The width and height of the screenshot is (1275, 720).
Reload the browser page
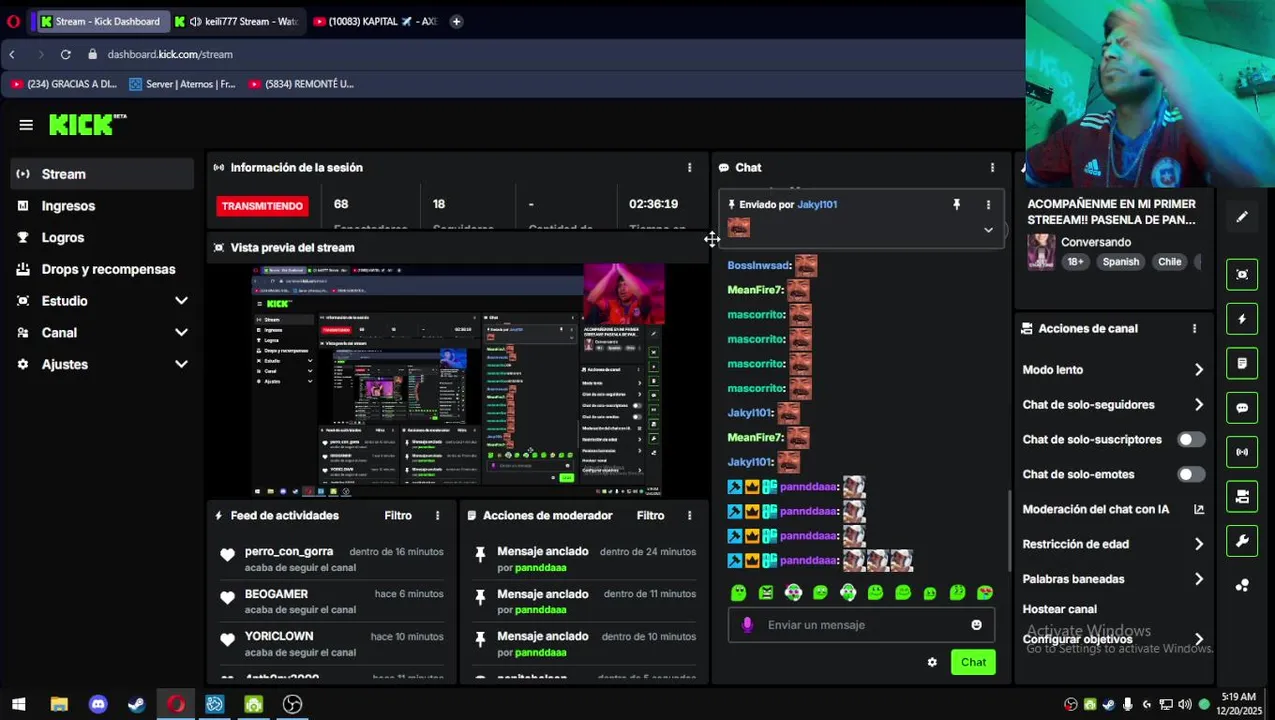[x=66, y=54]
